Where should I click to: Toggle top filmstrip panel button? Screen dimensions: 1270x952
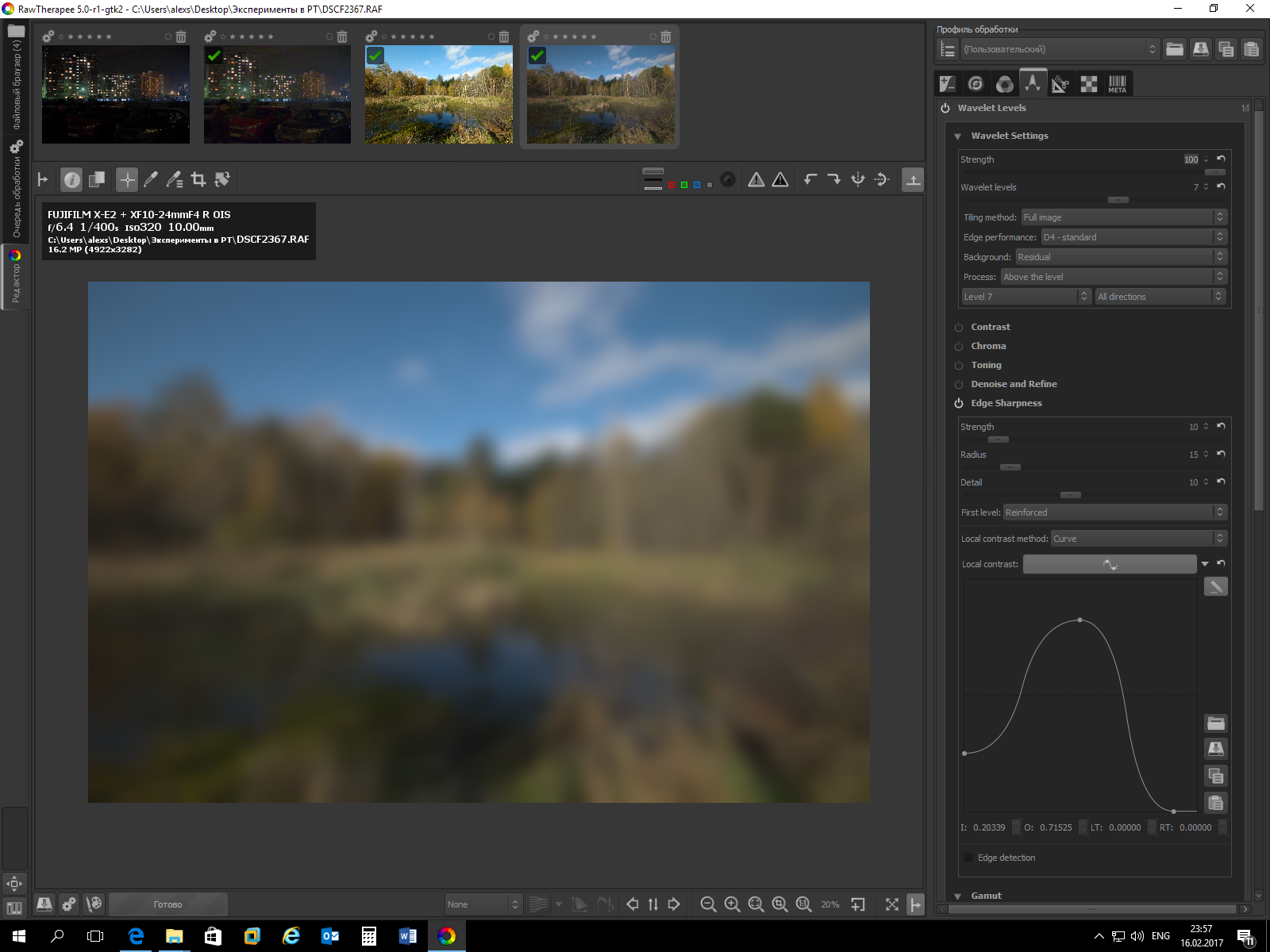[x=914, y=180]
